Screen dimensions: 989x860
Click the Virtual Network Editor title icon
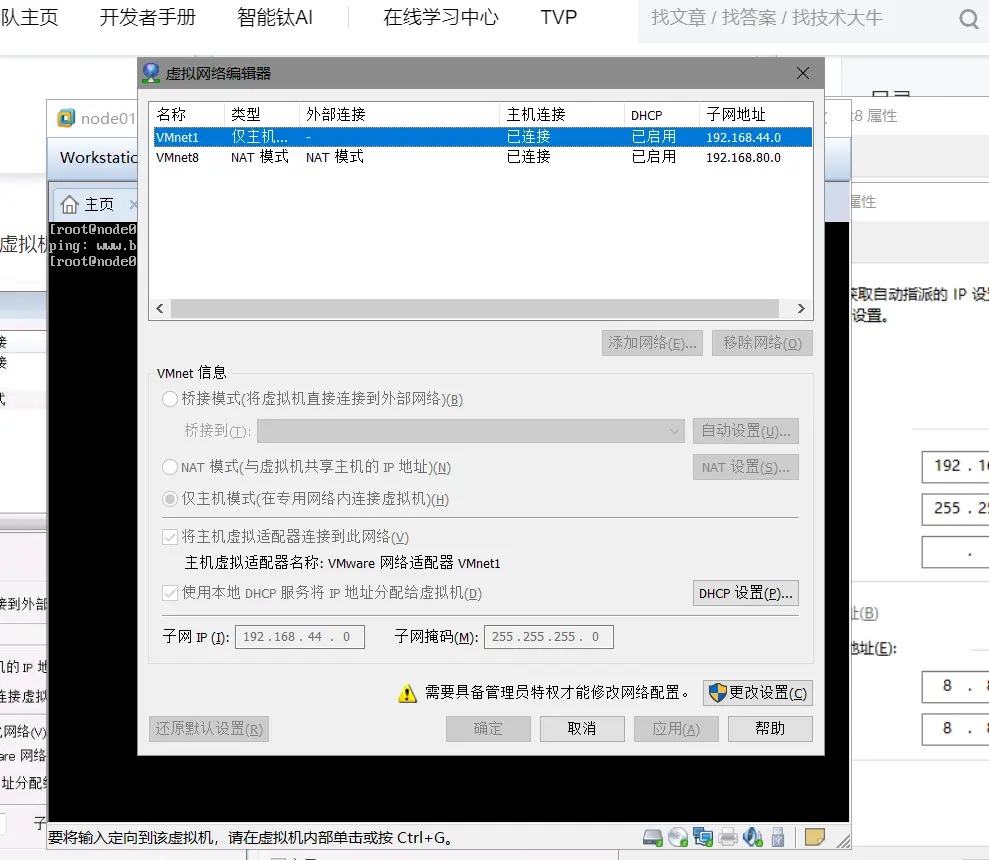(x=151, y=73)
